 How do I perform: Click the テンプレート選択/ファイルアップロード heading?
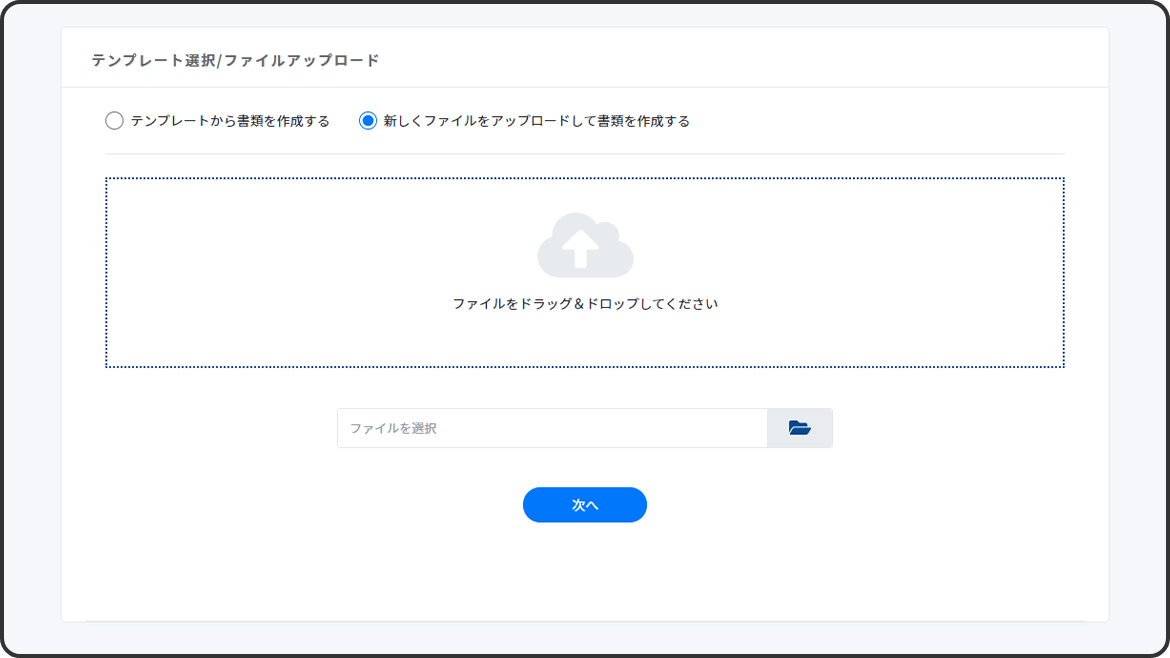pos(235,60)
